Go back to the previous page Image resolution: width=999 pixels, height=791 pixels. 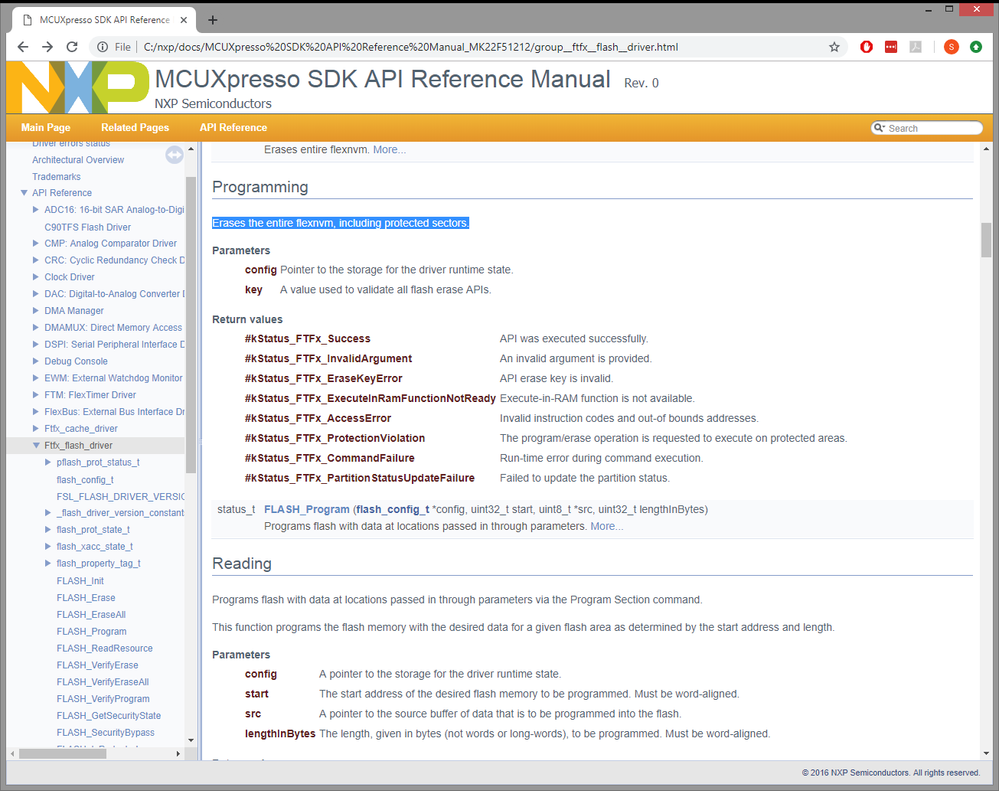coord(23,46)
